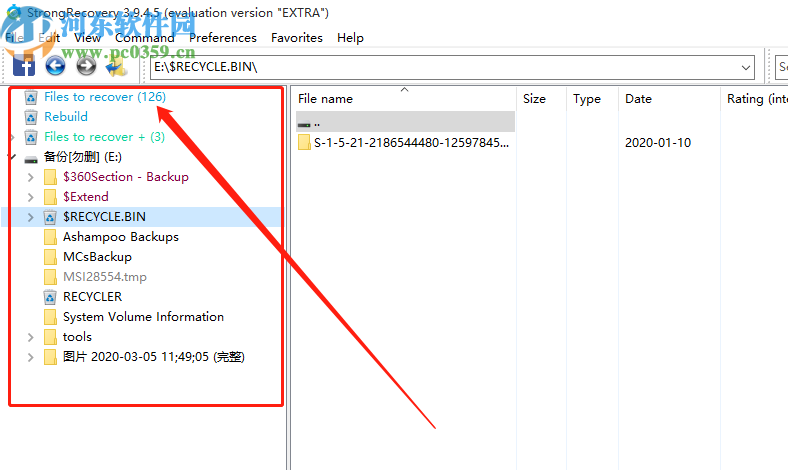This screenshot has height=470, width=788.
Task: Click the recycle bin icon of RECYCLER
Action: click(50, 297)
